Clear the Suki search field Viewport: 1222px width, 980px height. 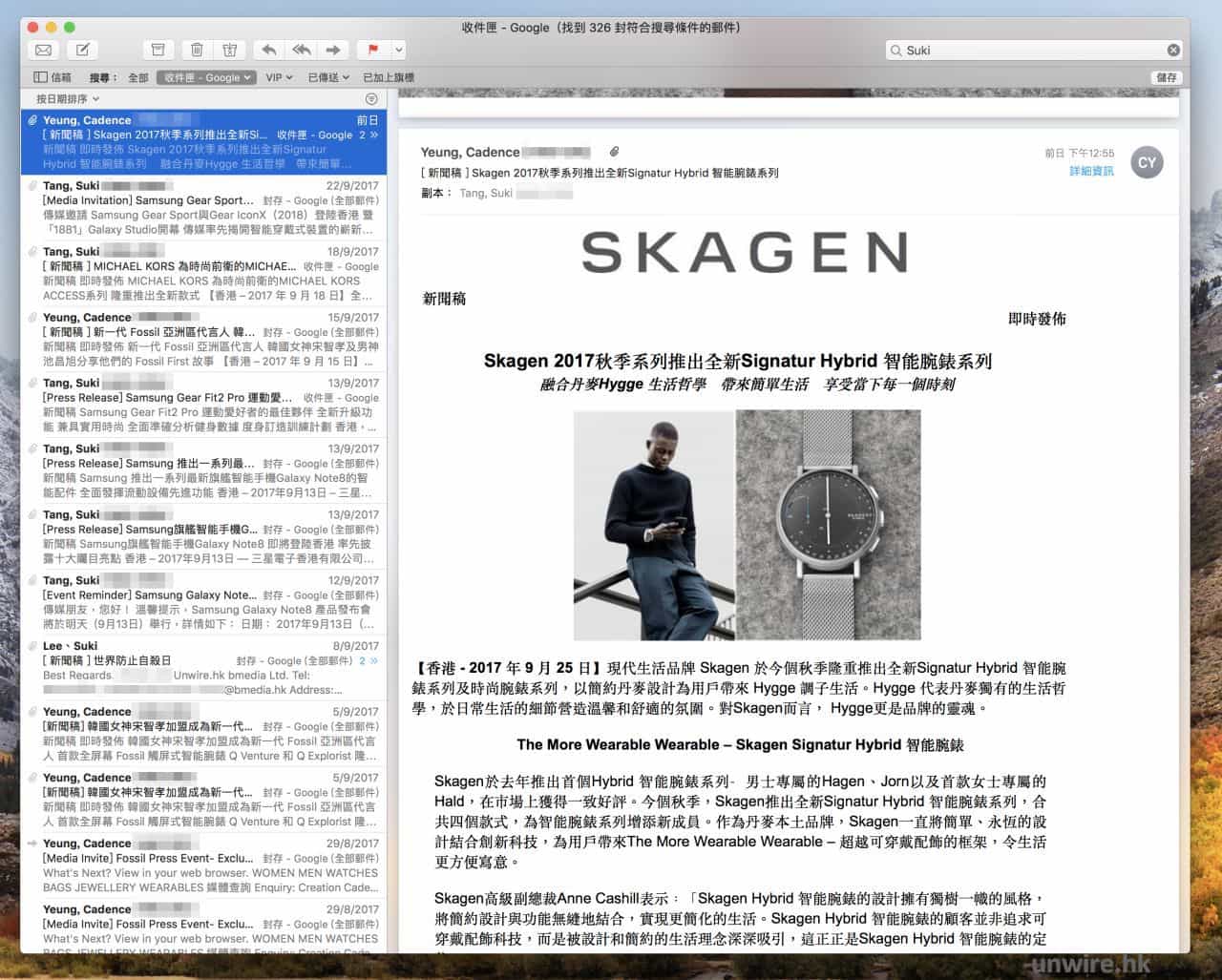coord(1173,50)
